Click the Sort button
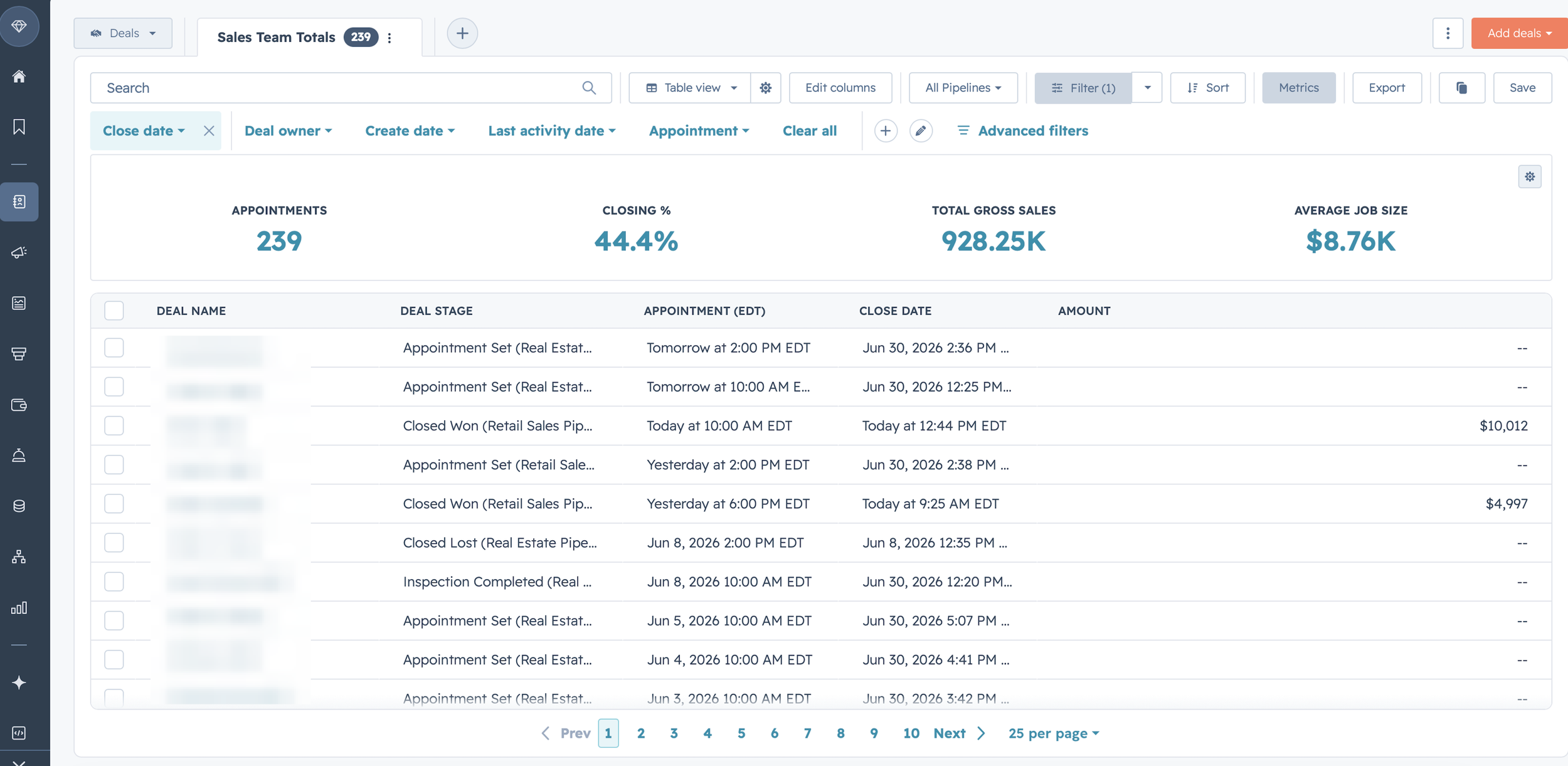This screenshot has height=766, width=1568. pos(1208,88)
